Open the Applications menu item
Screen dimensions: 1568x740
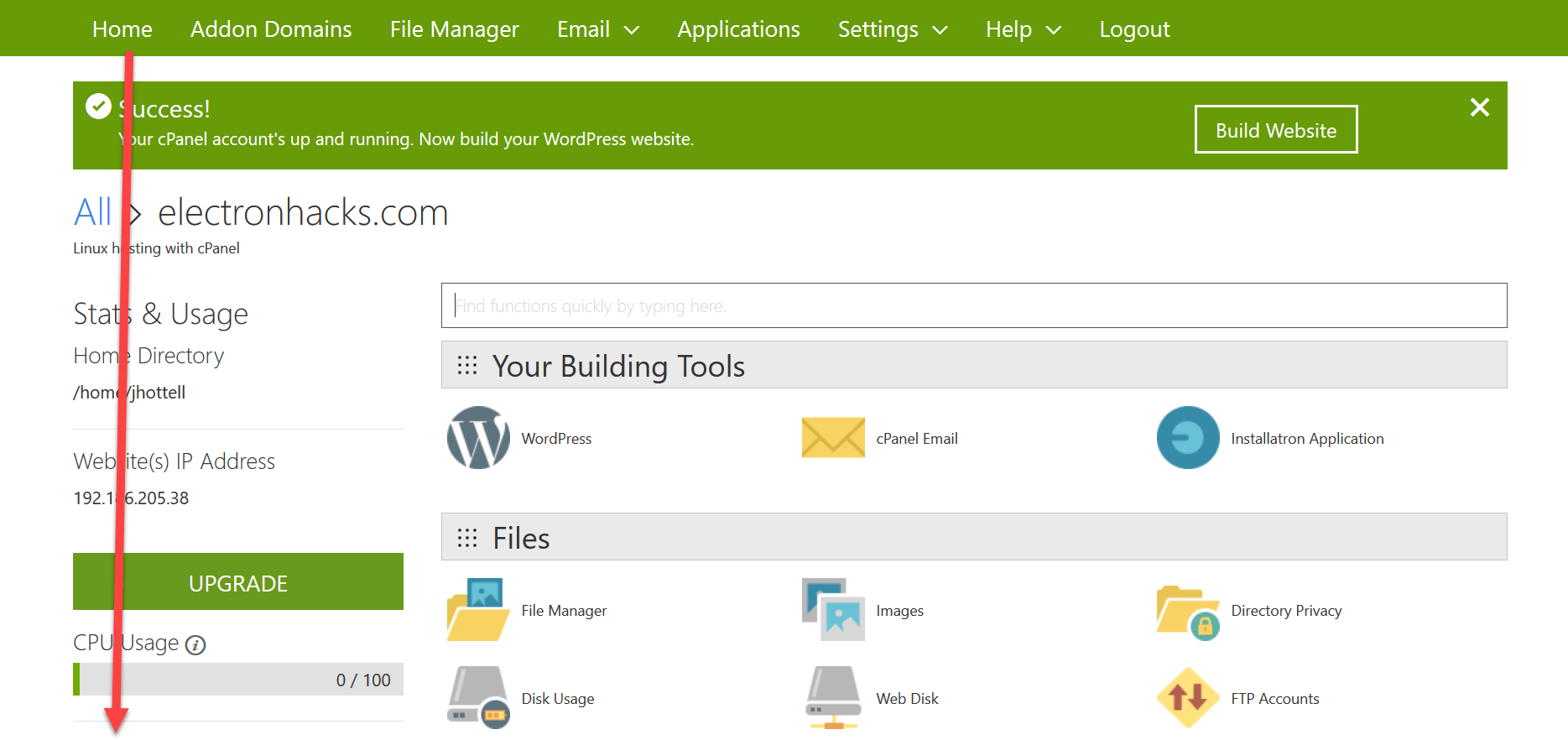(739, 29)
